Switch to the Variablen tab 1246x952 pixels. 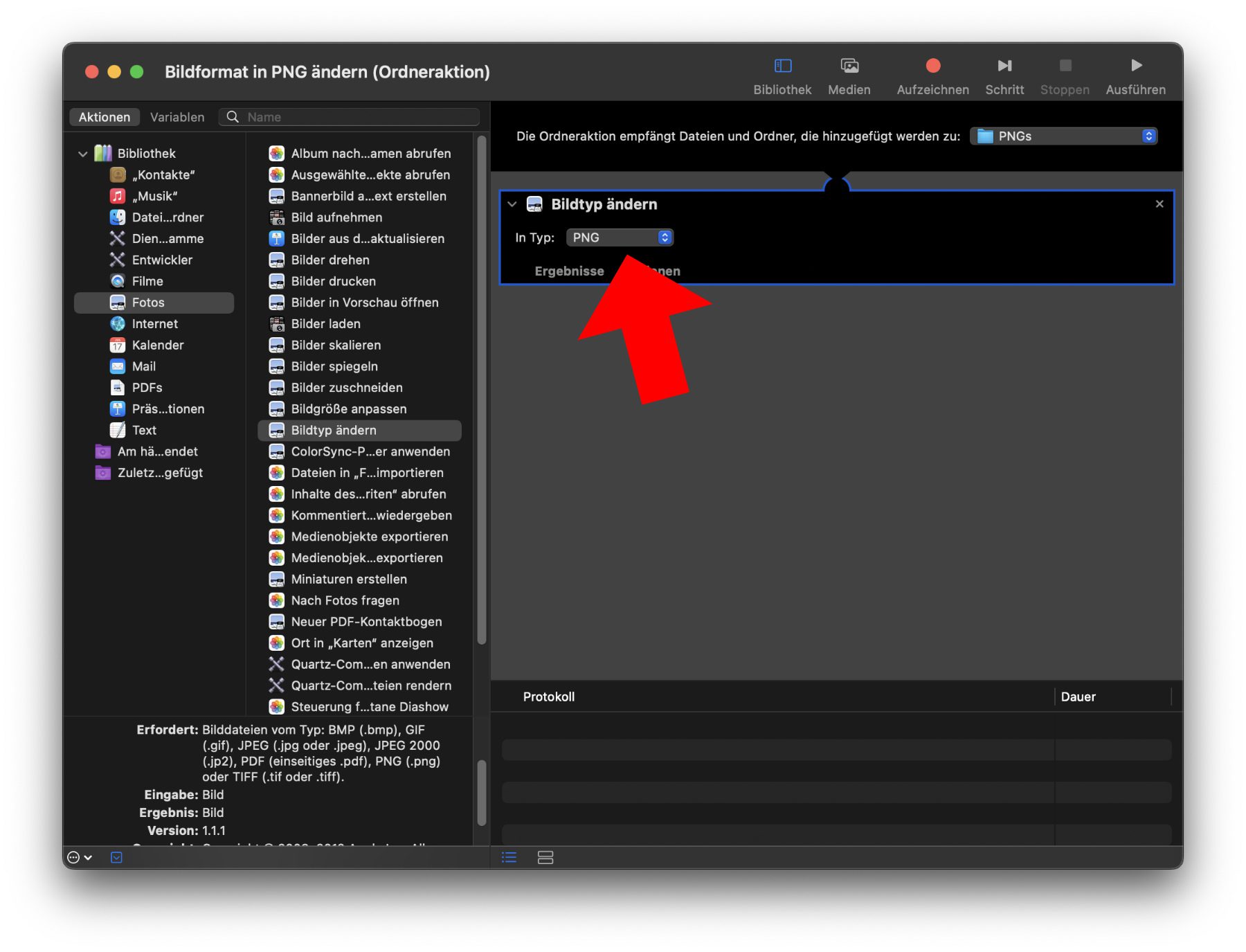pos(177,117)
